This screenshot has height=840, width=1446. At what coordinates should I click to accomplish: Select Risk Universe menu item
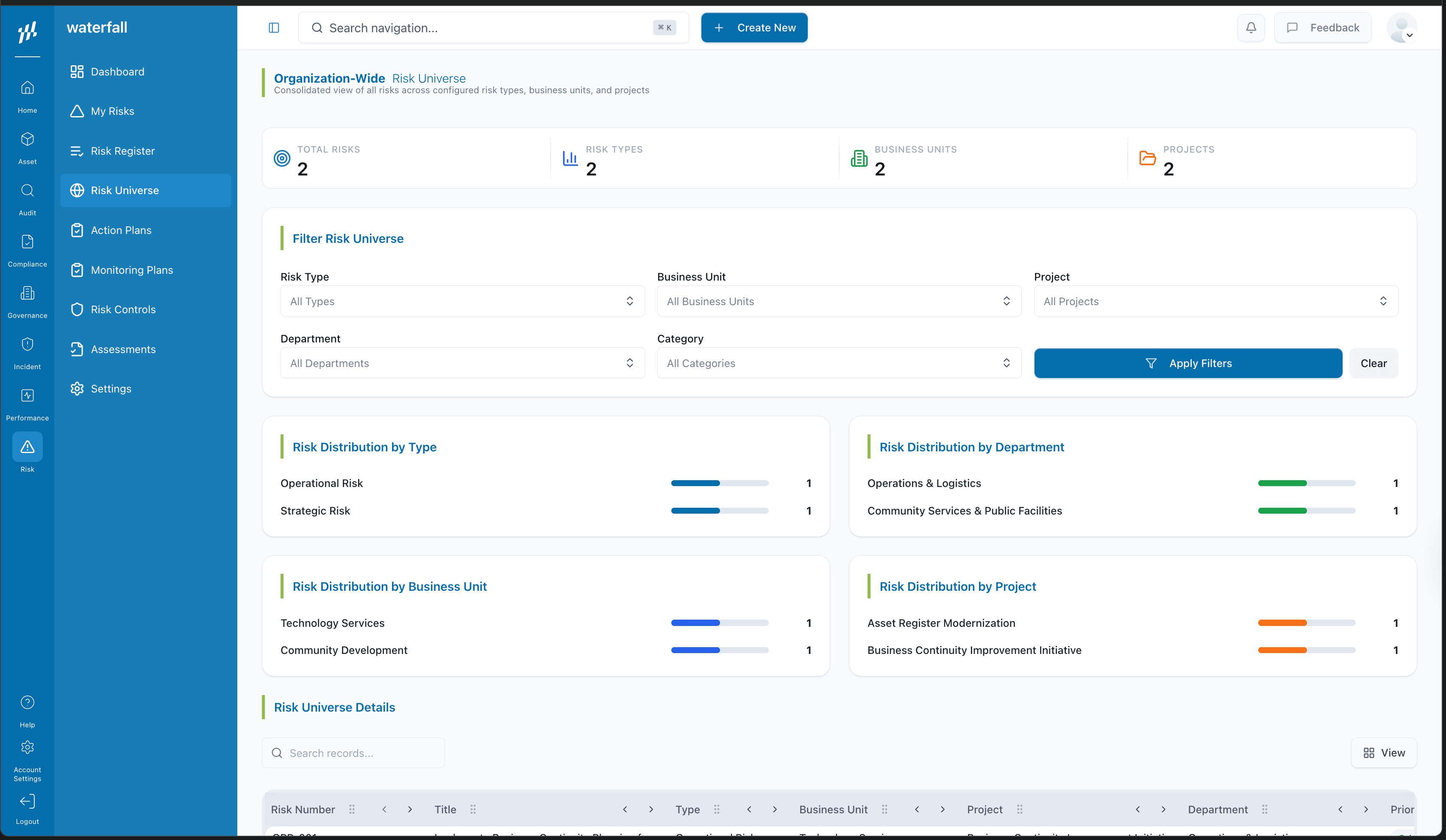[145, 190]
